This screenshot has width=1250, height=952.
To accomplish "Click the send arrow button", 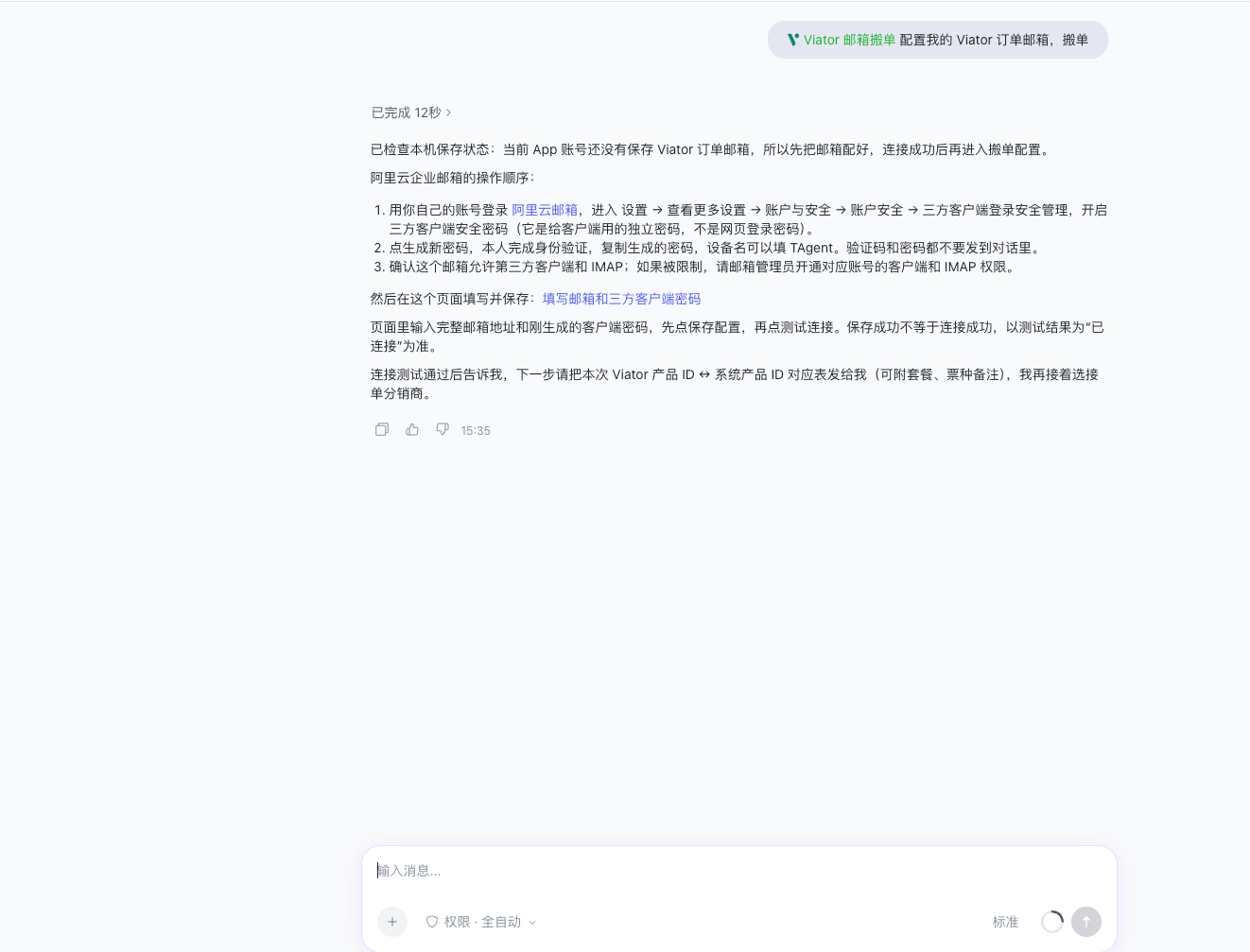I will click(x=1086, y=922).
